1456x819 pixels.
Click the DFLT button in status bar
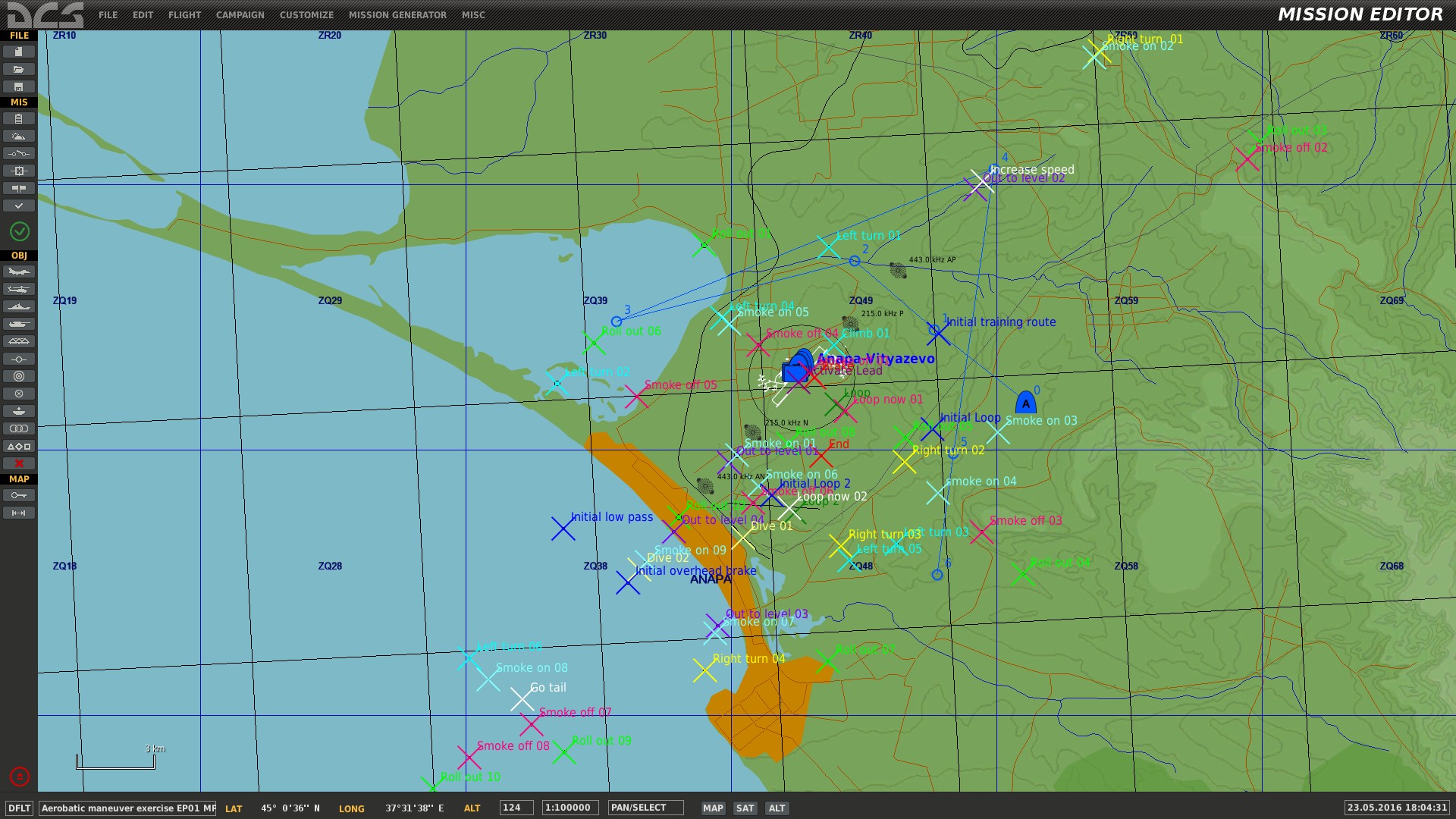tap(20, 808)
